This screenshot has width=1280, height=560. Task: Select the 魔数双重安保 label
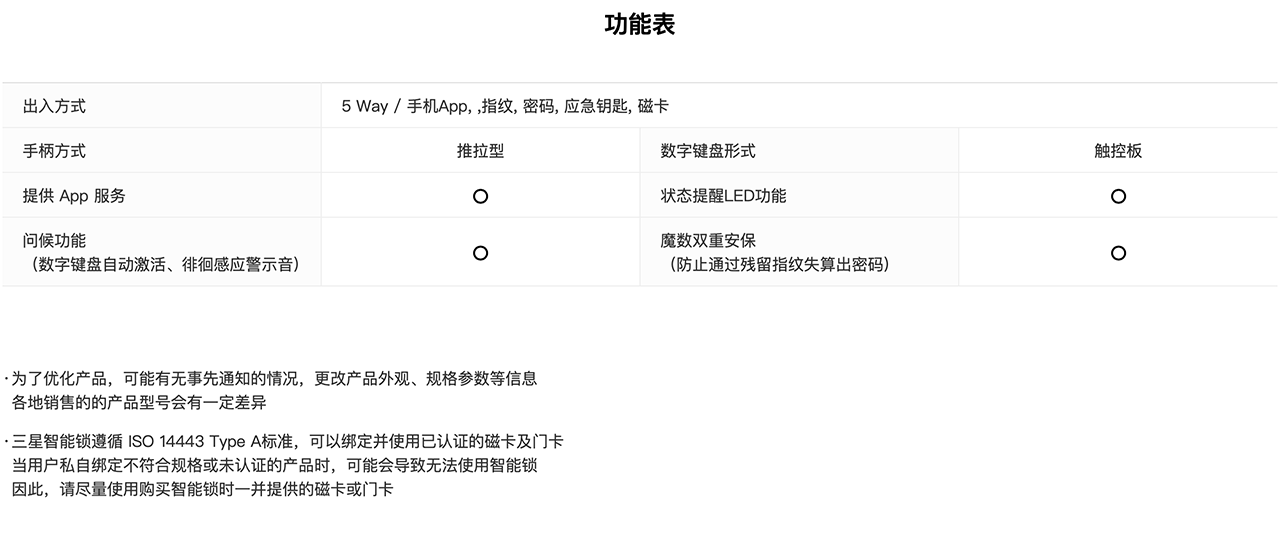pos(708,241)
